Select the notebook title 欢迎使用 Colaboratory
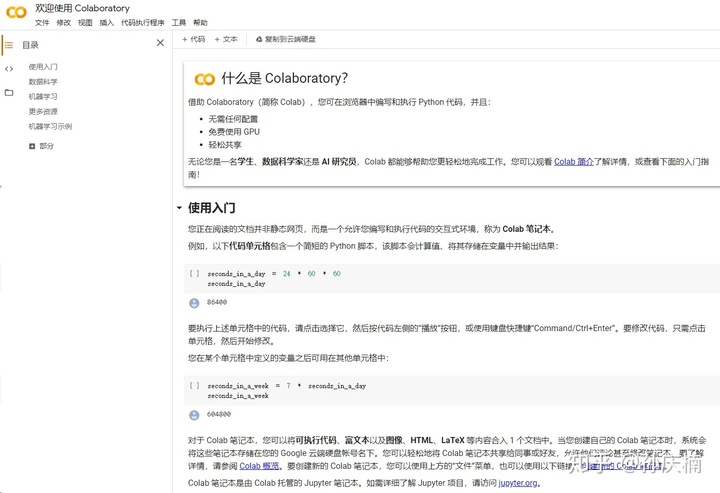Image resolution: width=720 pixels, height=493 pixels. tap(82, 8)
